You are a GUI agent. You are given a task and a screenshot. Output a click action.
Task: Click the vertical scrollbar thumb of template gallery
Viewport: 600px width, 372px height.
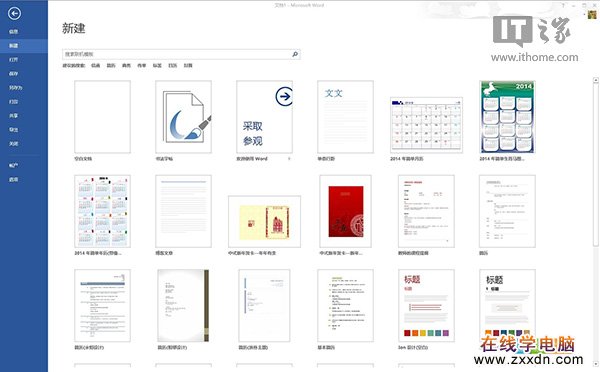(x=595, y=165)
